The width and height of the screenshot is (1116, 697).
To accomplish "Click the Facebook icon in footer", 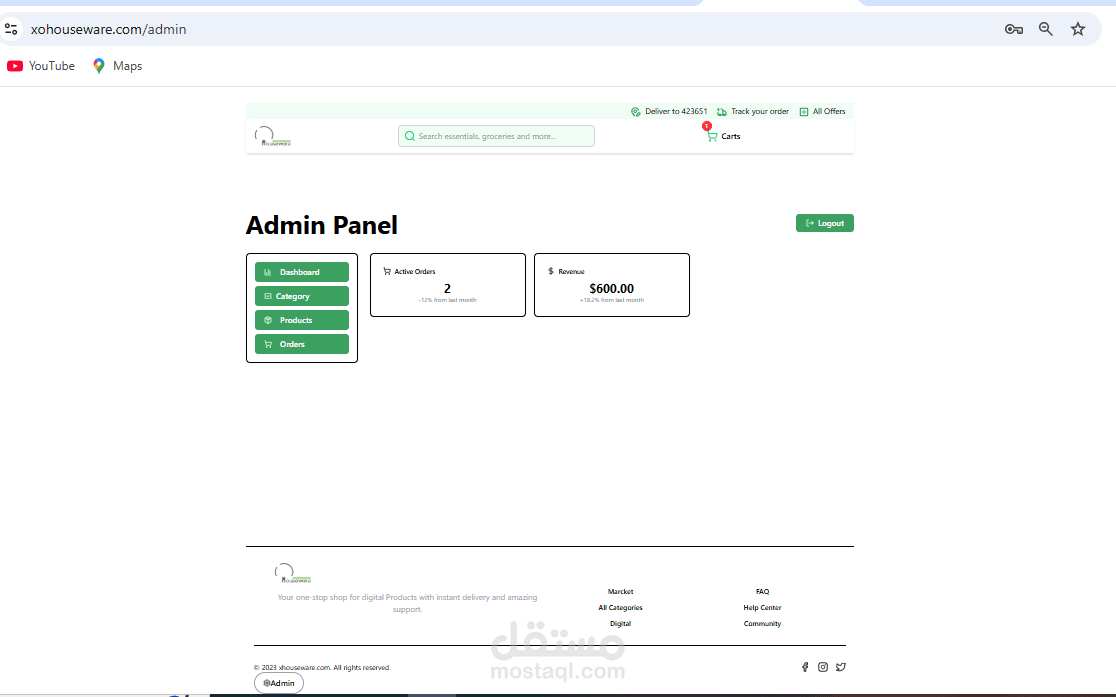I will pyautogui.click(x=805, y=667).
